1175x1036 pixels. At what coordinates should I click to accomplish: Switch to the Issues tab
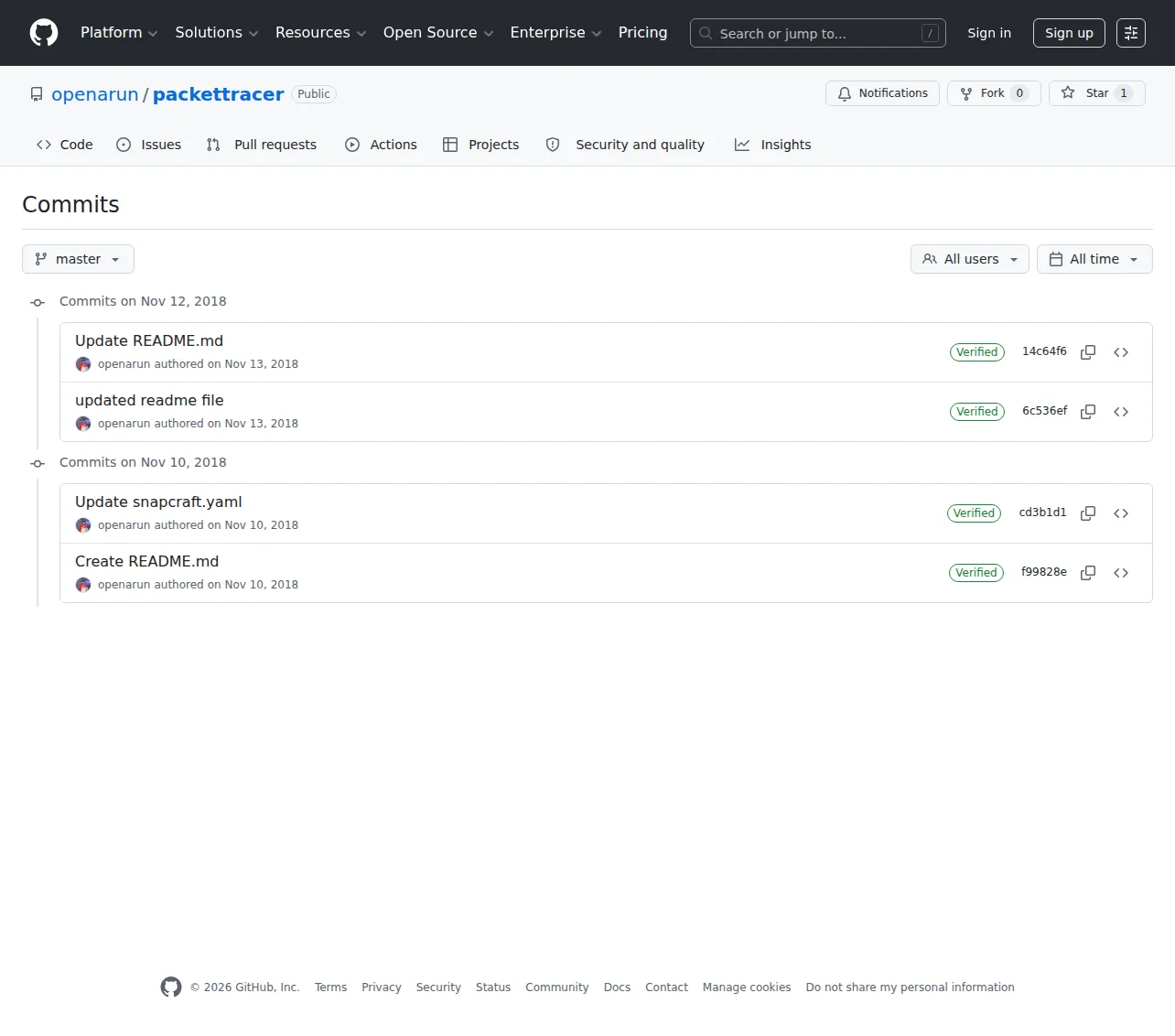point(149,145)
